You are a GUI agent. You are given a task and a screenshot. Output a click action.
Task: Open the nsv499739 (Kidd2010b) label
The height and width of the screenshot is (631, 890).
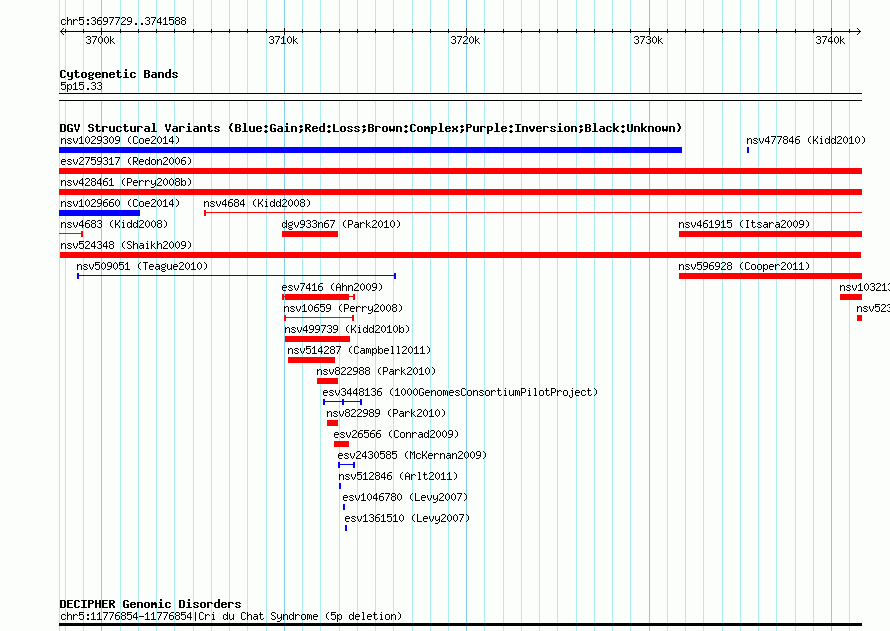coord(347,329)
